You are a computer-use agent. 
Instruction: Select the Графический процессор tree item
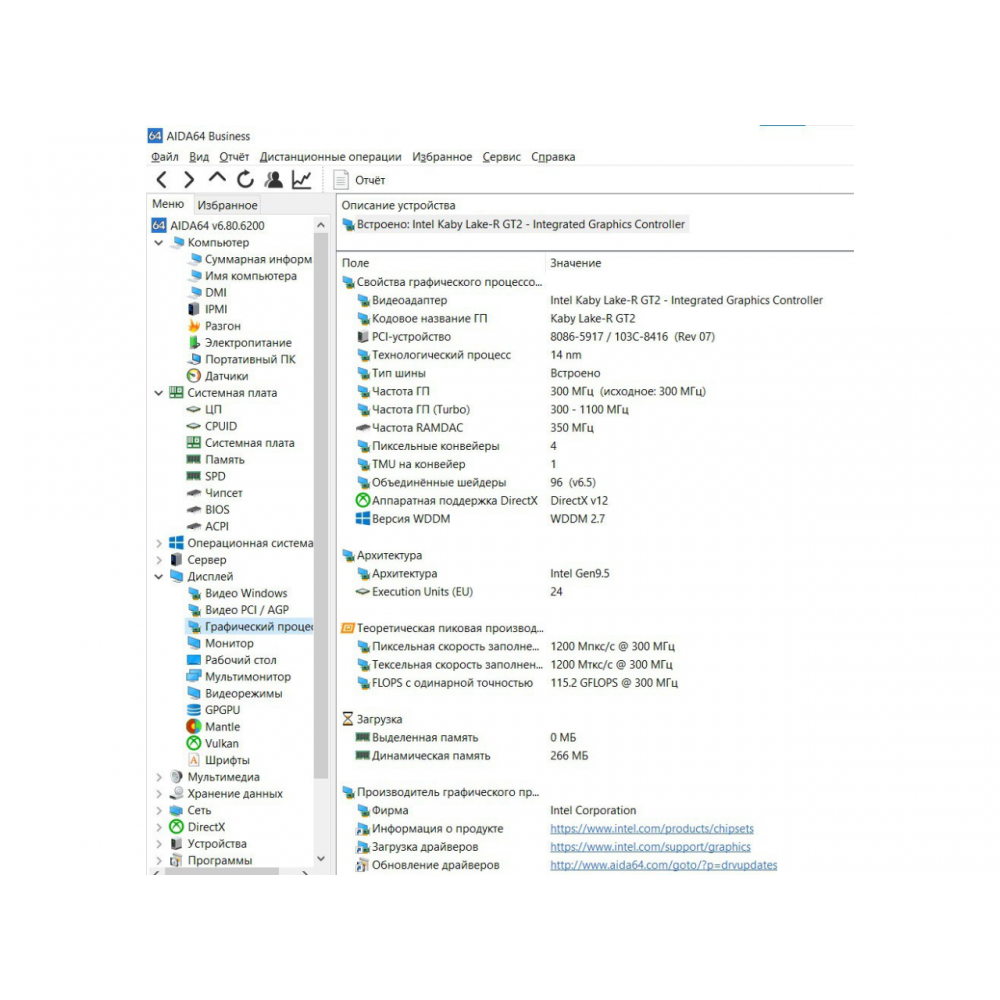click(249, 627)
